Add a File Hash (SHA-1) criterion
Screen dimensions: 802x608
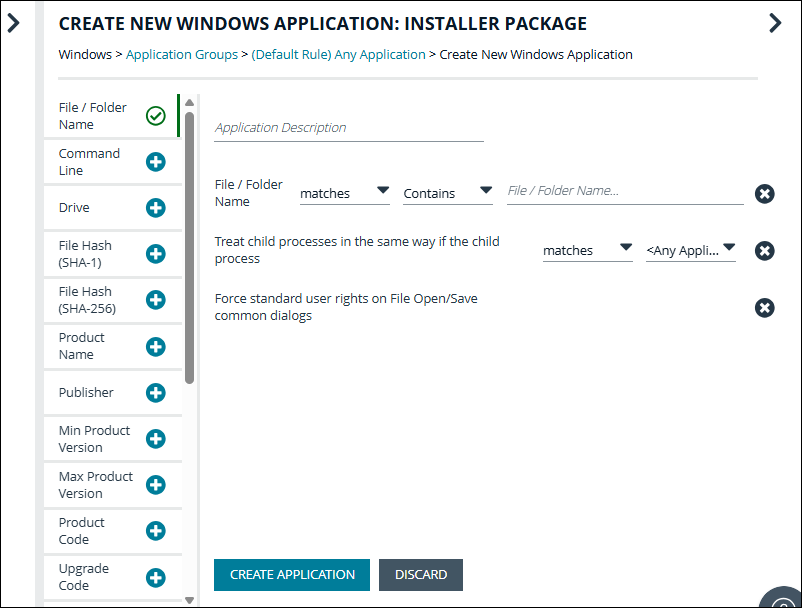click(x=156, y=254)
